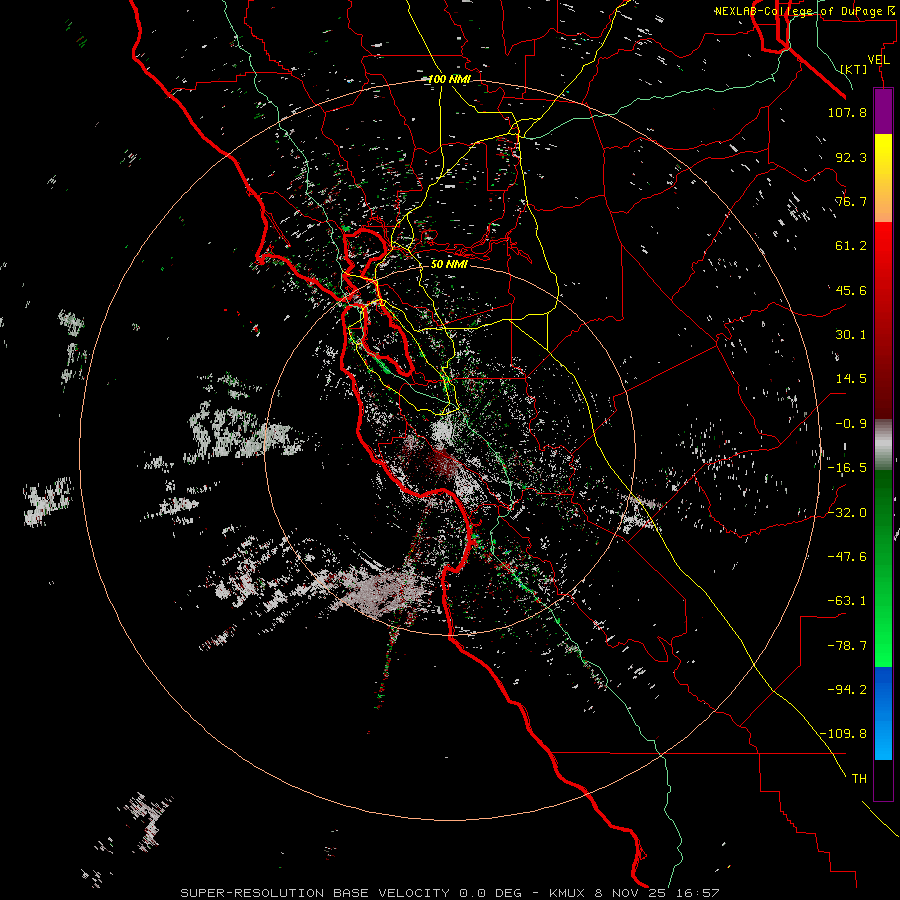
Task: Click the -0.9 velocity scale value
Action: click(851, 424)
